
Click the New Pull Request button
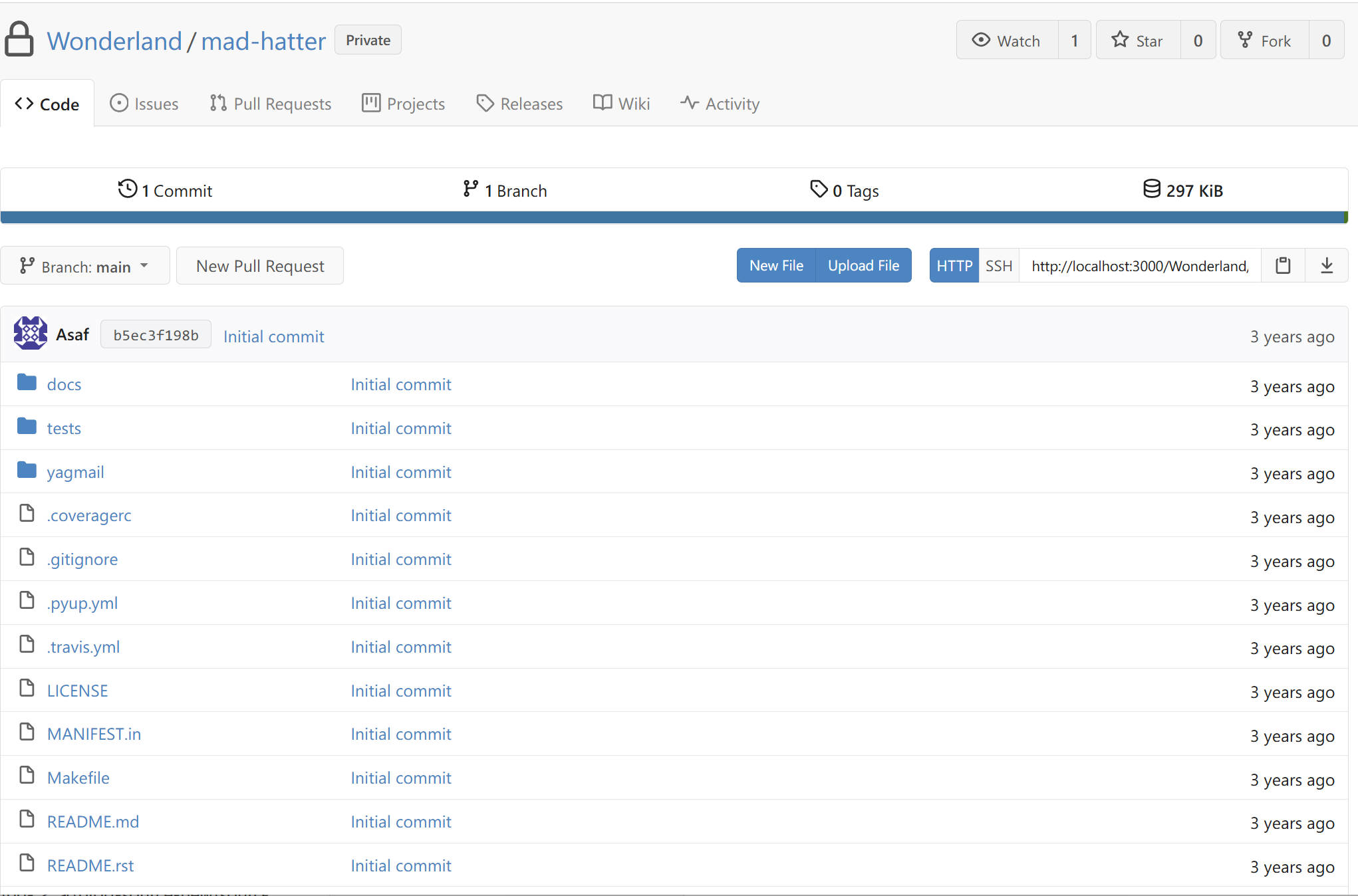tap(260, 267)
